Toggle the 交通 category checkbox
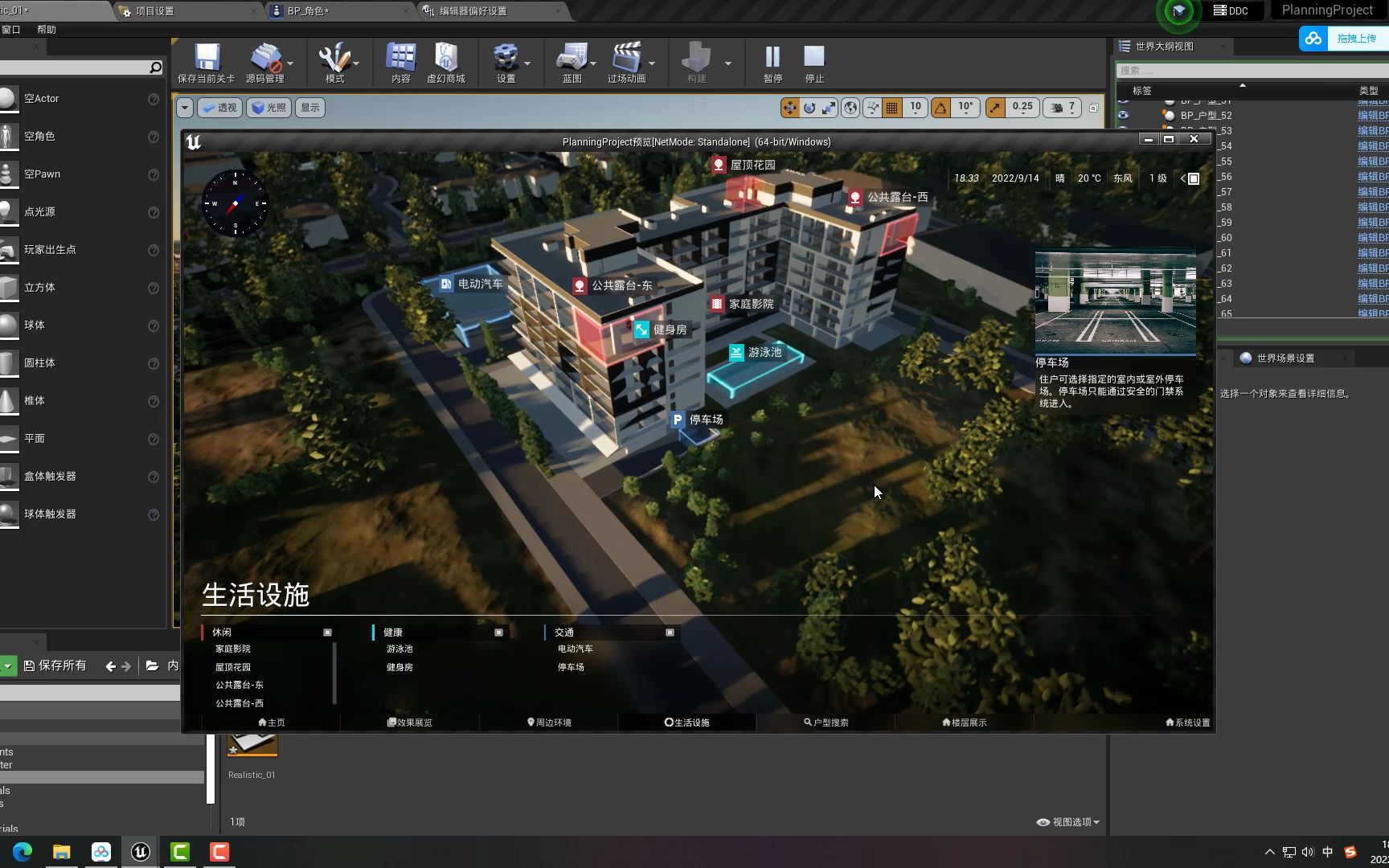Image resolution: width=1389 pixels, height=868 pixels. 670,633
